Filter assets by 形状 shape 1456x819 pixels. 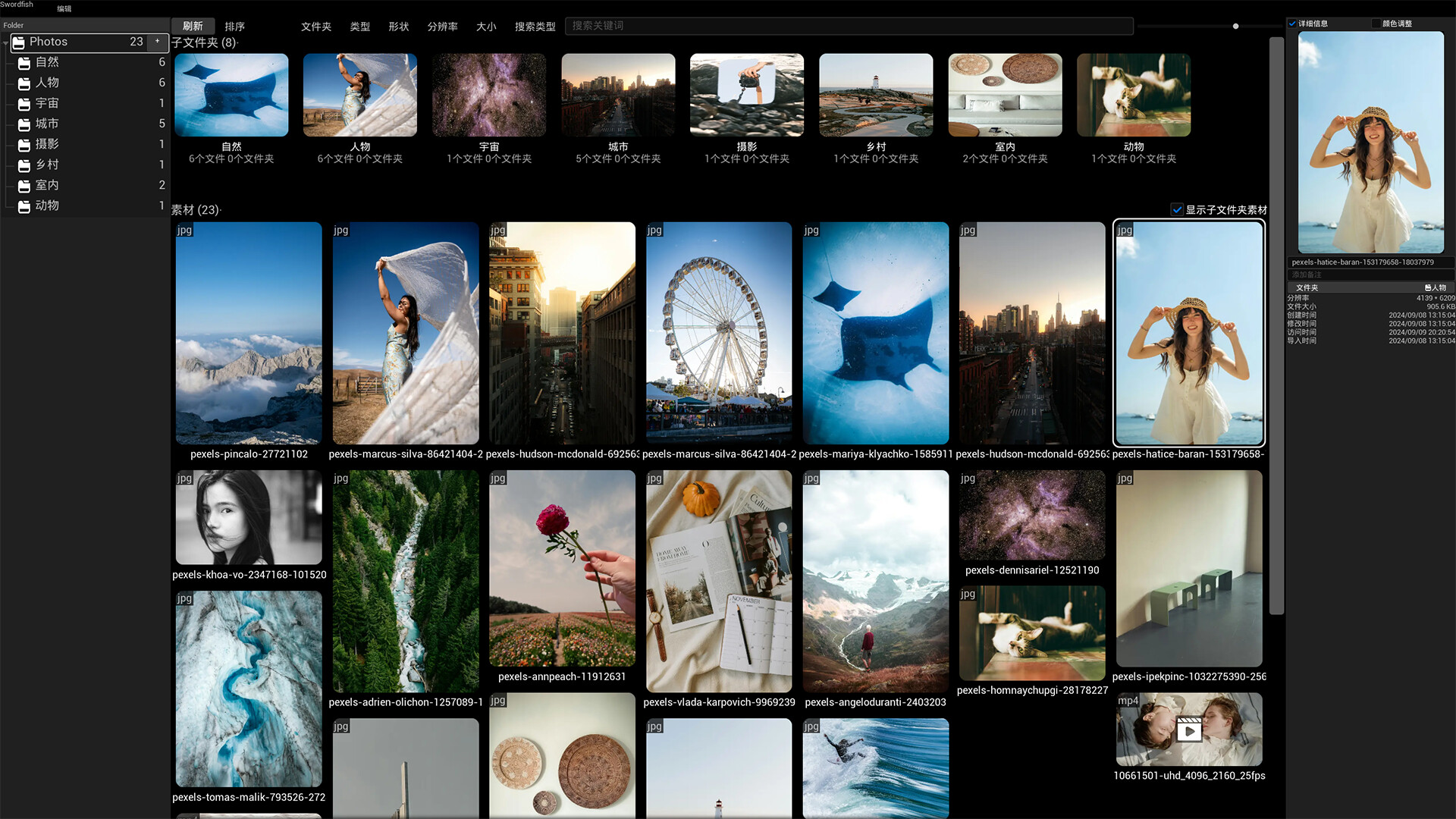tap(397, 27)
